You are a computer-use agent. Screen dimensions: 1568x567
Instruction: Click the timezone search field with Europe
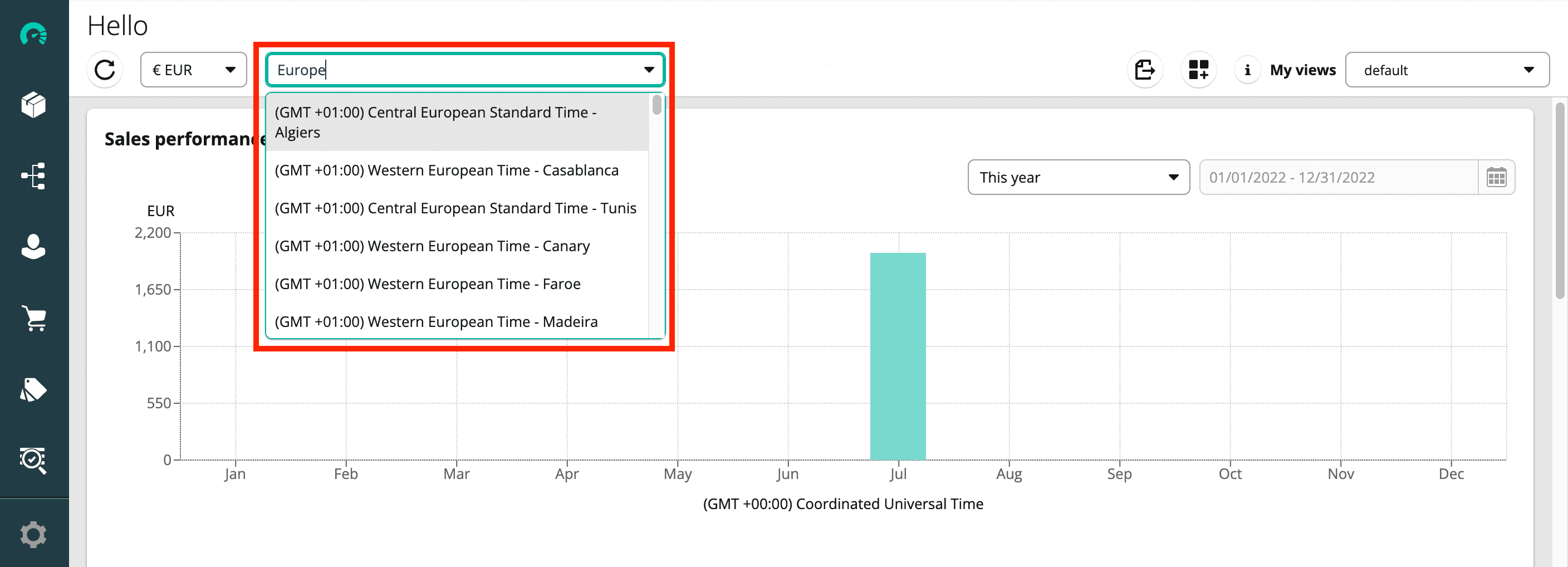coord(453,70)
